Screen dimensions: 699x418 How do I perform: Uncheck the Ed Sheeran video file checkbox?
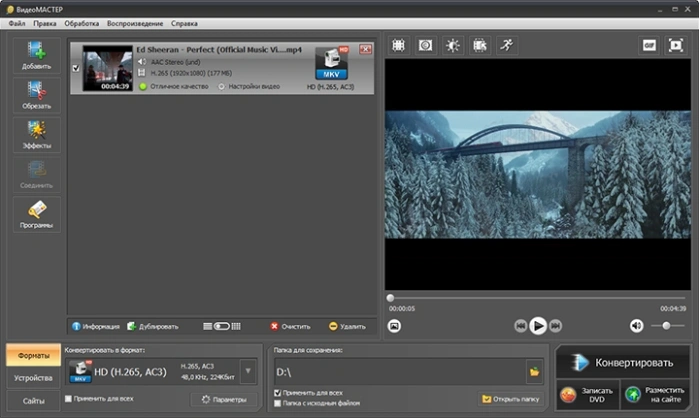click(x=76, y=68)
